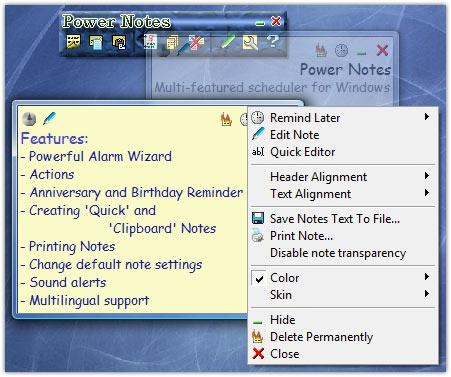Select Delete Permanently menu entry
451x377 pixels.
click(343, 337)
